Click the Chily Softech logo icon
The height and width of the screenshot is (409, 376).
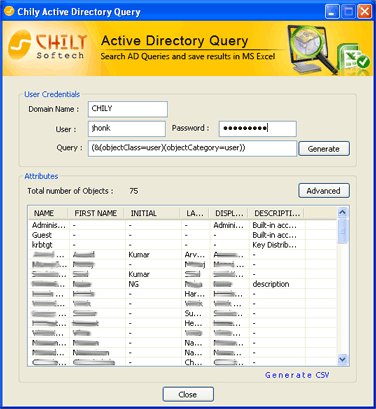(20, 45)
